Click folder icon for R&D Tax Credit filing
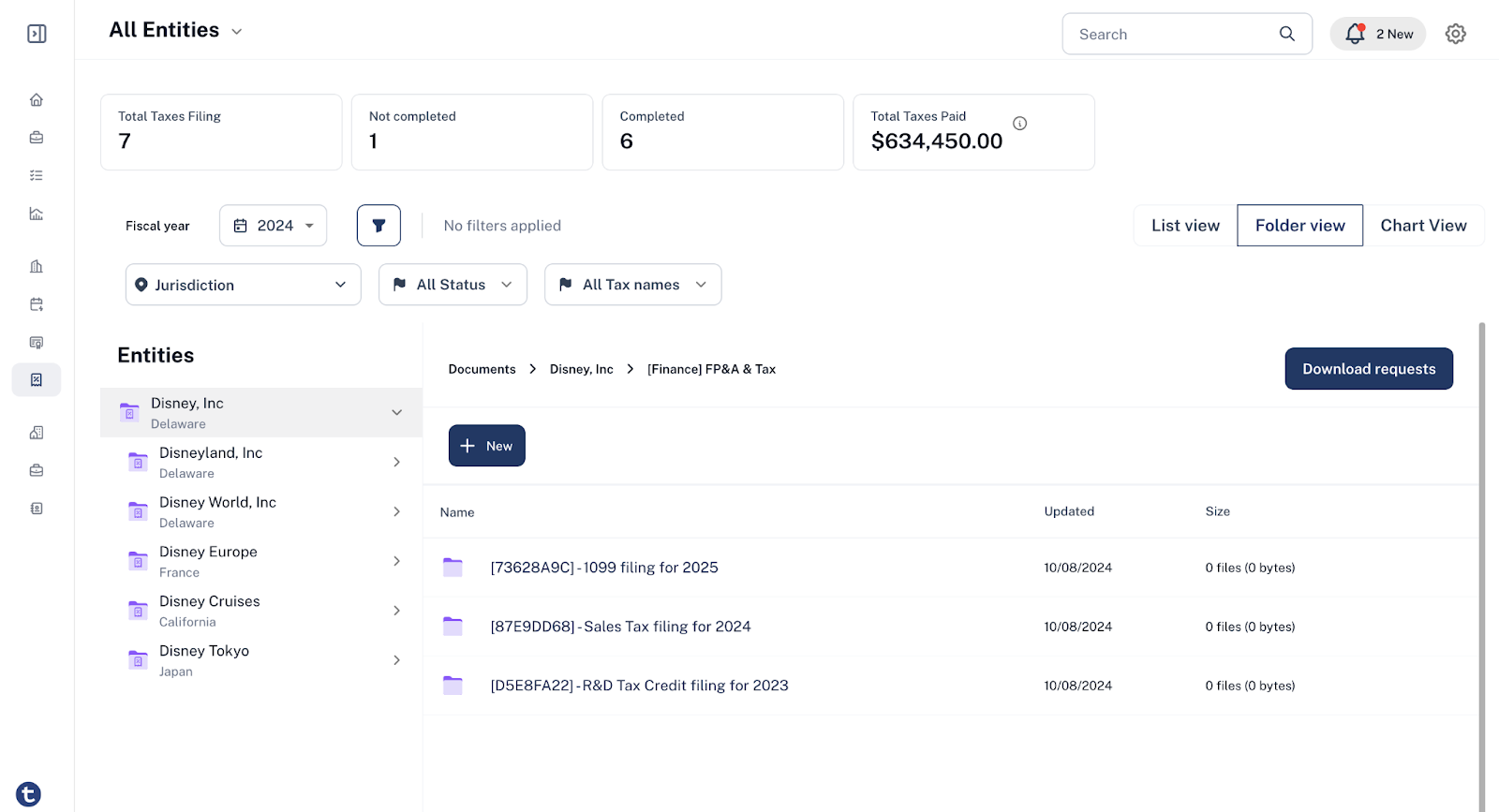Screen dimensions: 1499x812 tap(453, 685)
